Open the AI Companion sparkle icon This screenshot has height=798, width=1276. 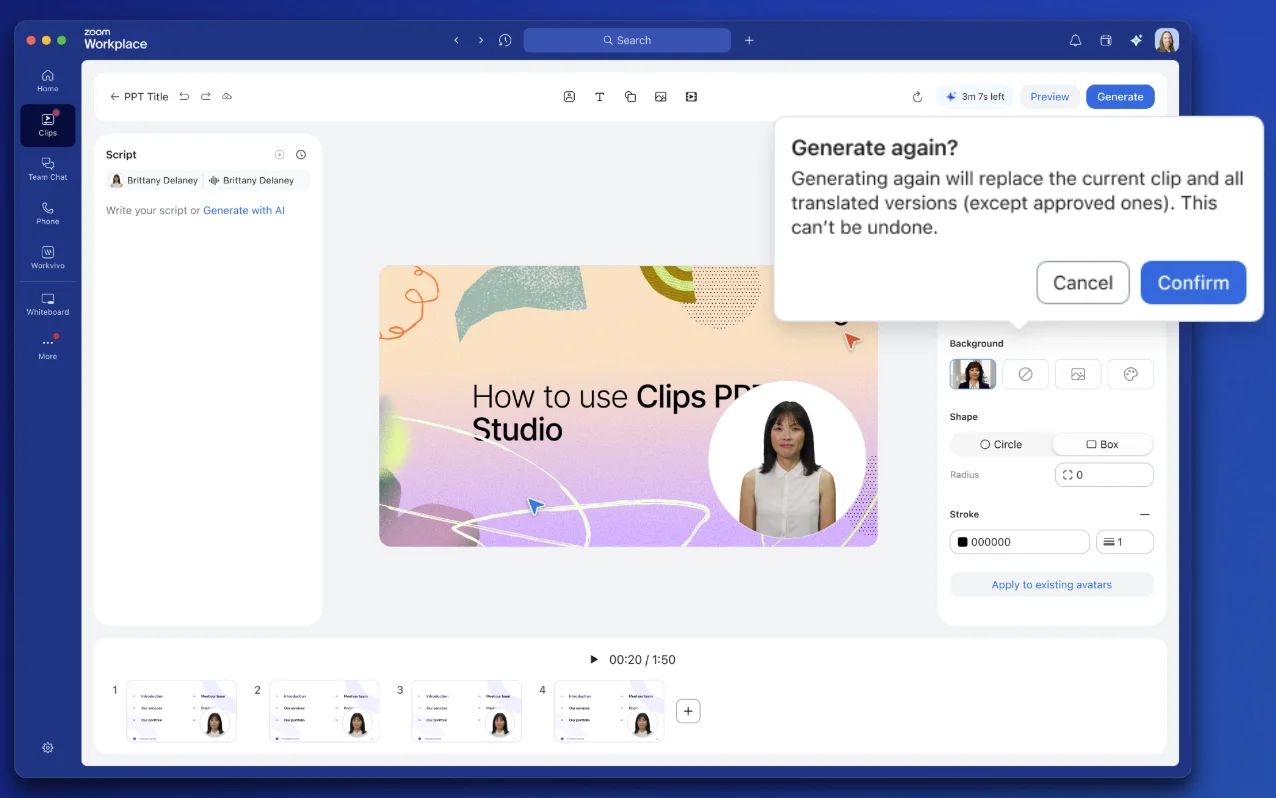click(x=1136, y=40)
